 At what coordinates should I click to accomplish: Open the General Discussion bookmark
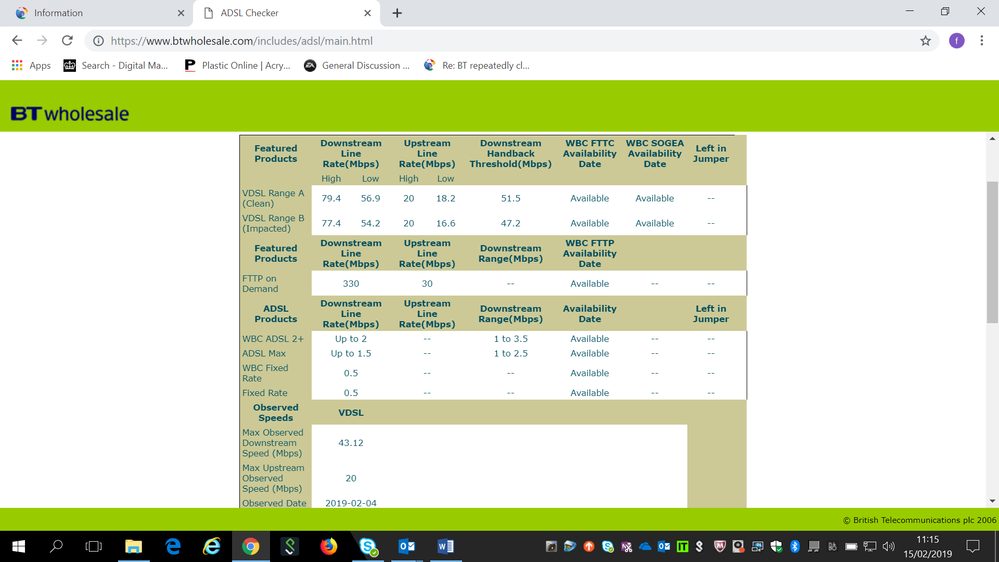click(x=356, y=66)
